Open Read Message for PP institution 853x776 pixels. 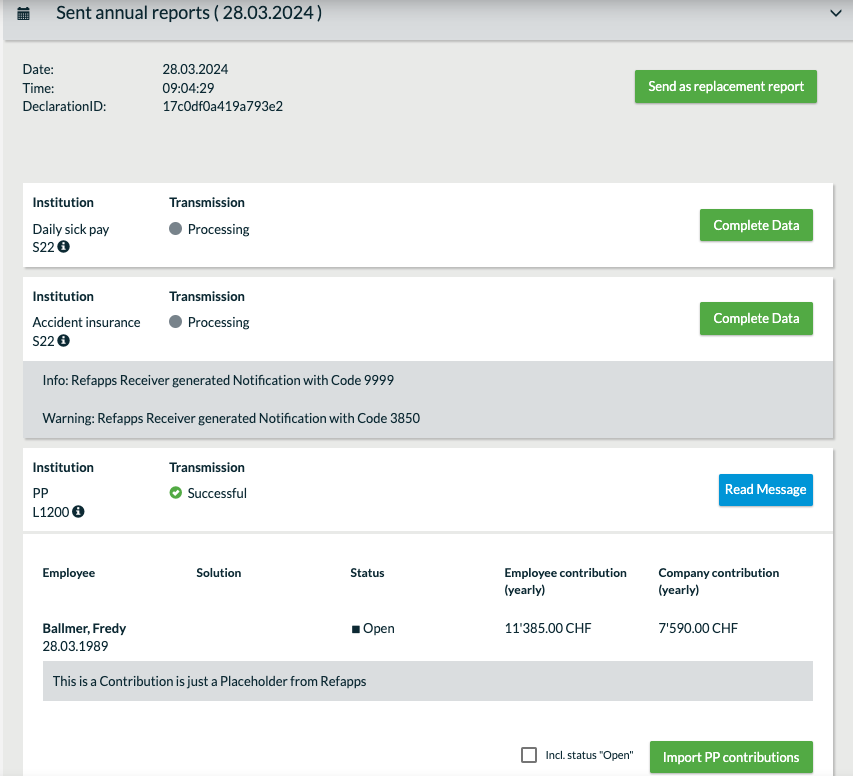(765, 490)
